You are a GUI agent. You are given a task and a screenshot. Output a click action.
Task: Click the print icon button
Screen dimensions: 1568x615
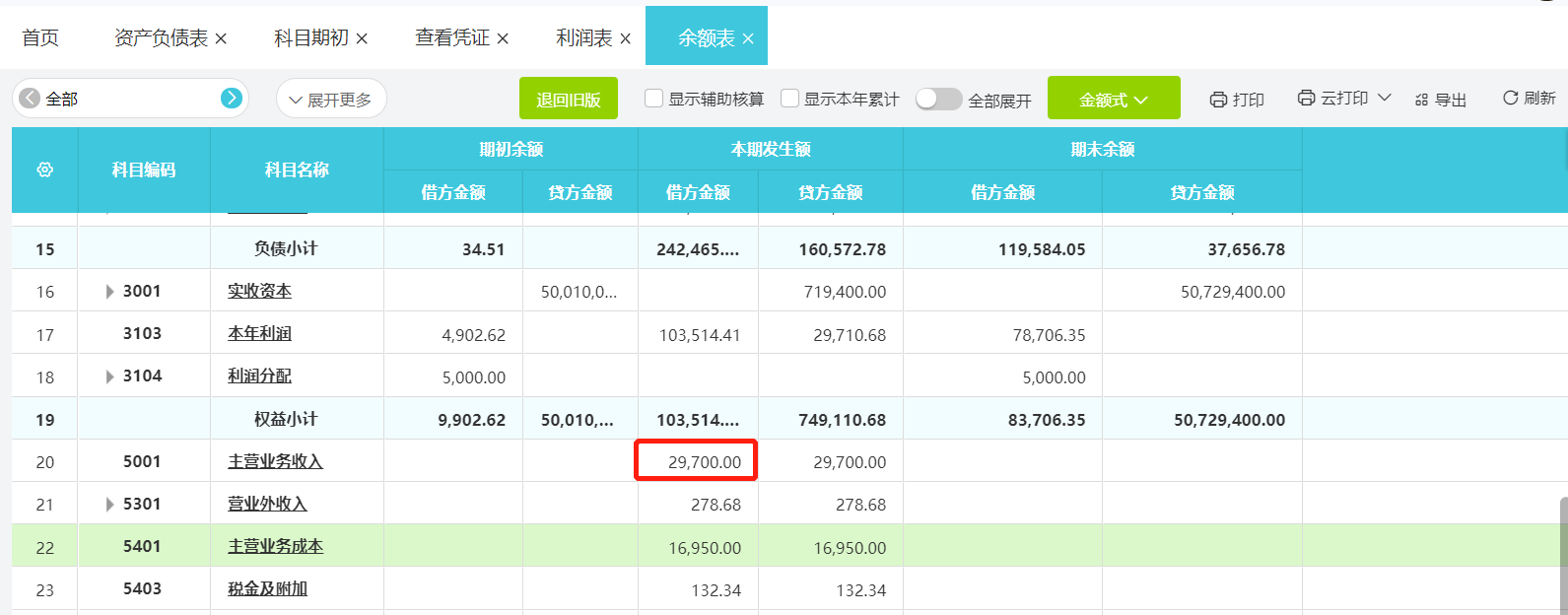1218,100
